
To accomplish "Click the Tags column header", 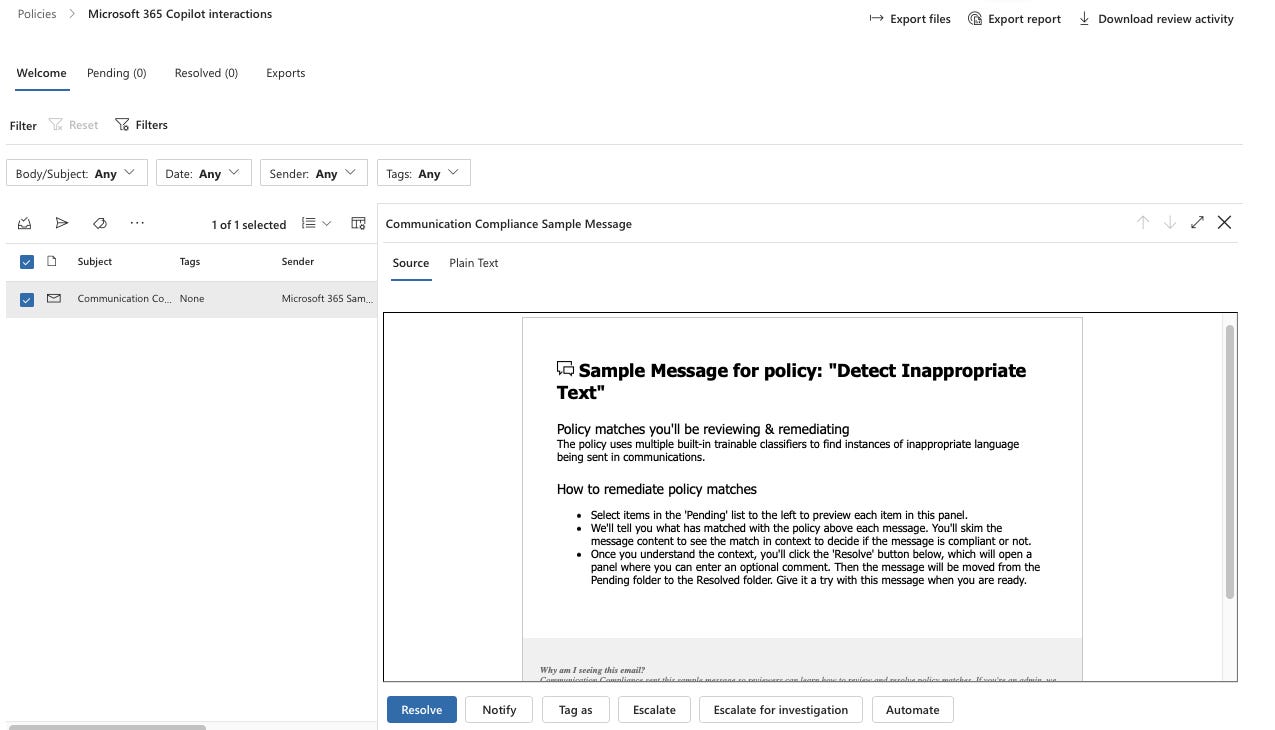I will coord(190,262).
